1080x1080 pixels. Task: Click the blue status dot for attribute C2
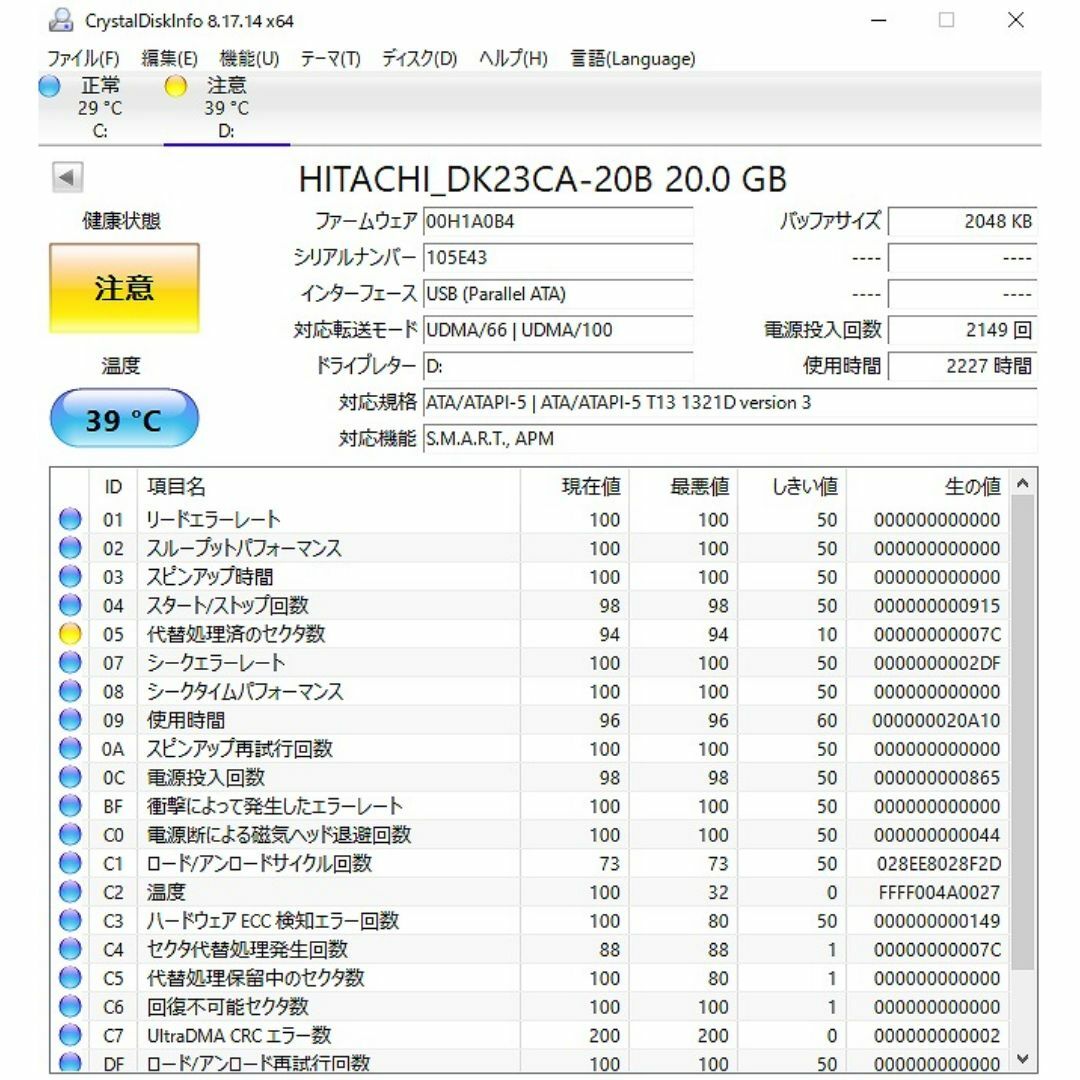(x=70, y=892)
